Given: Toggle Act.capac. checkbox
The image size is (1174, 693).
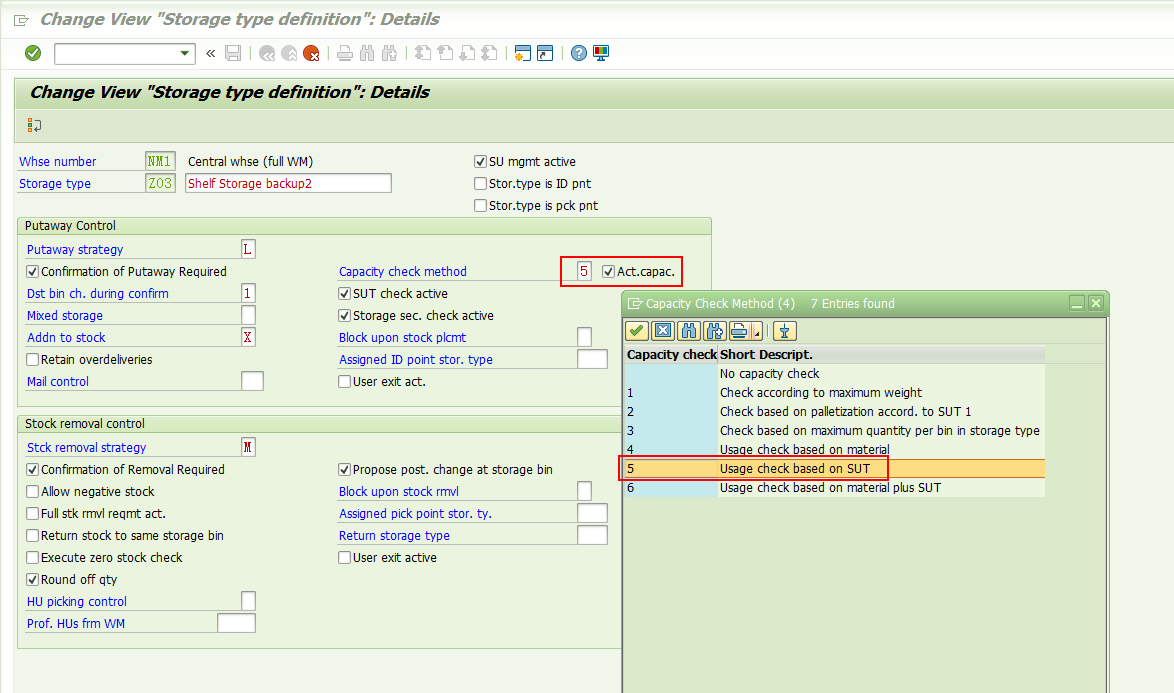Looking at the screenshot, I should click(609, 272).
